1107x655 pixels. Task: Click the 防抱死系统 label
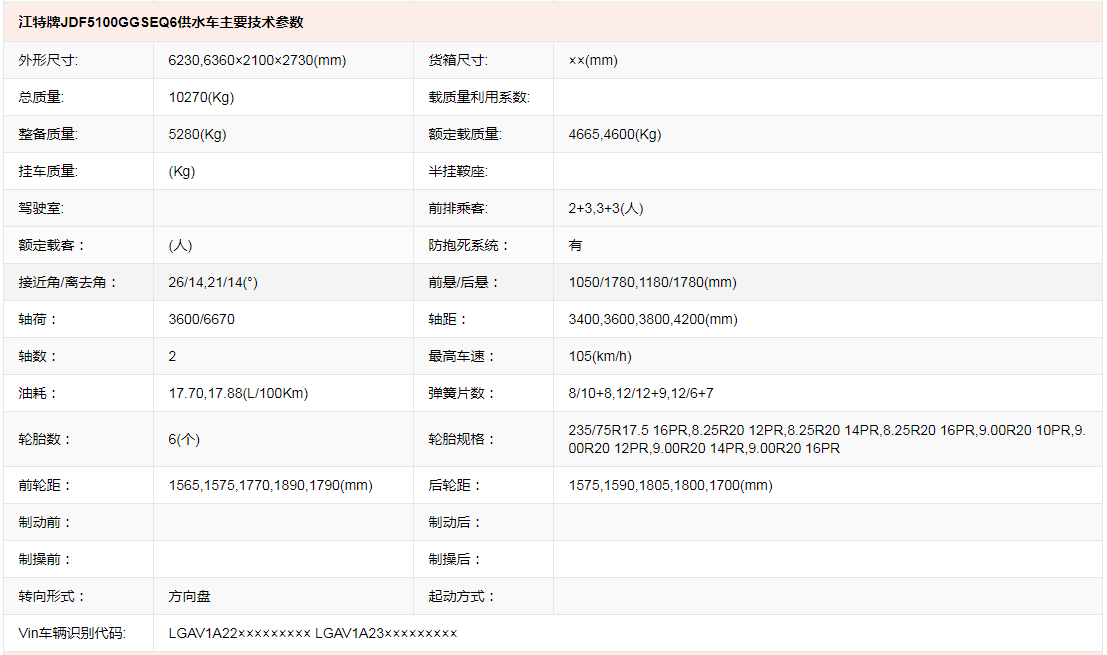[x=469, y=246]
